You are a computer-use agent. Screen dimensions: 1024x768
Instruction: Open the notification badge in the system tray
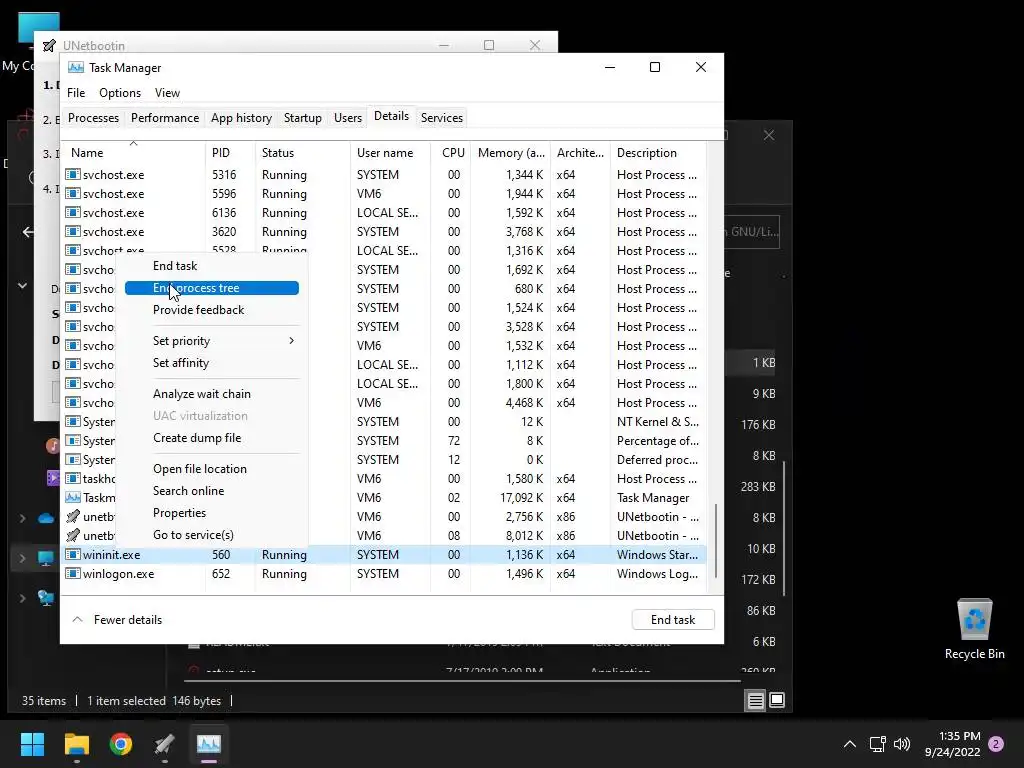pos(996,744)
